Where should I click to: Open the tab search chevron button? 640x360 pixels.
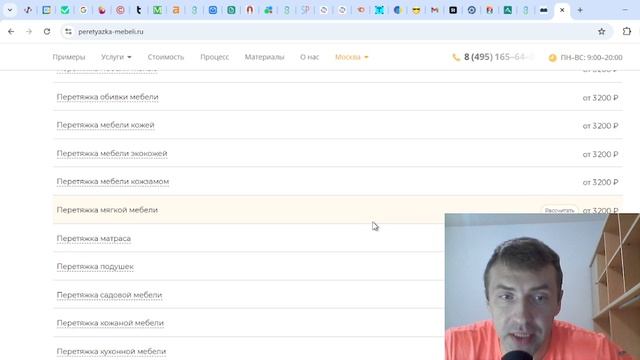(x=10, y=10)
